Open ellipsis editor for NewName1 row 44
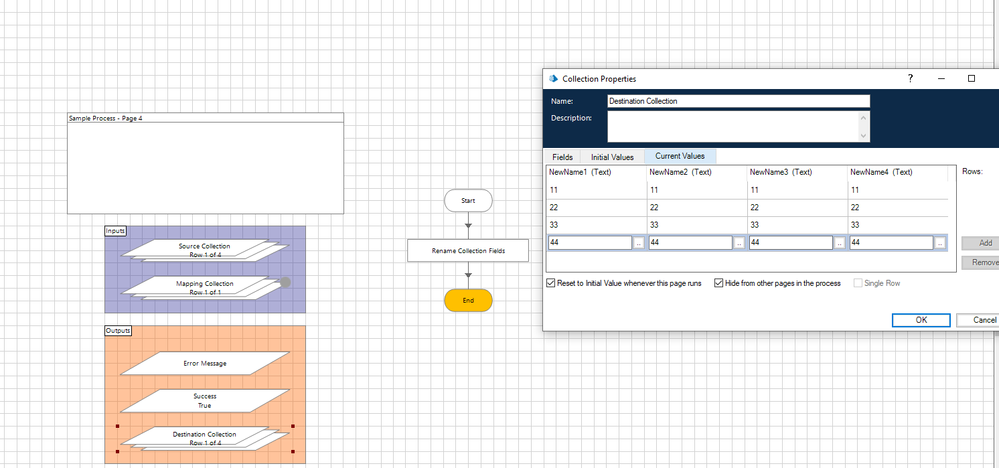999x468 pixels. (639, 242)
